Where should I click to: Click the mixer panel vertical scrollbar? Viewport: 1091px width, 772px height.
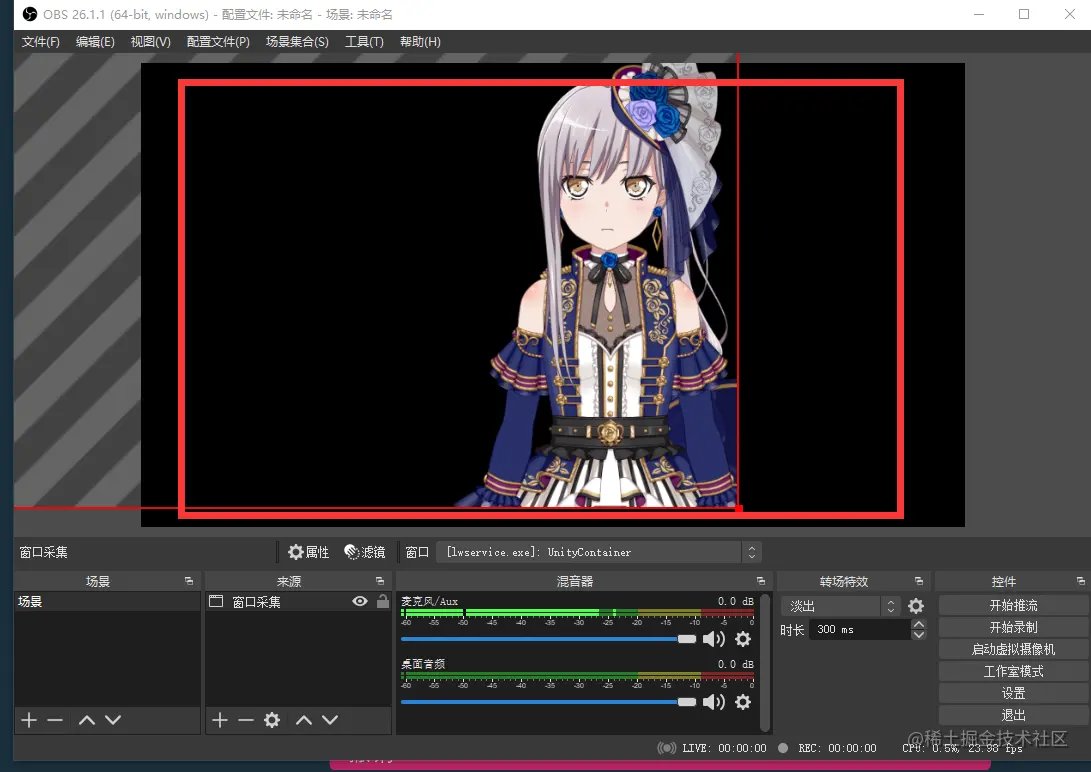tap(765, 662)
